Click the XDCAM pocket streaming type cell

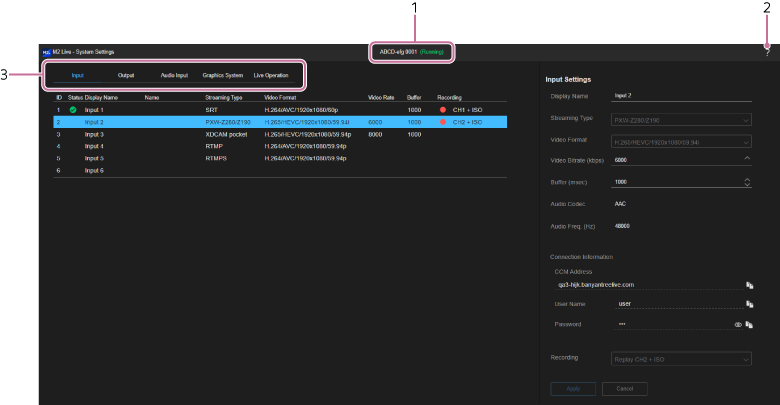(226, 134)
